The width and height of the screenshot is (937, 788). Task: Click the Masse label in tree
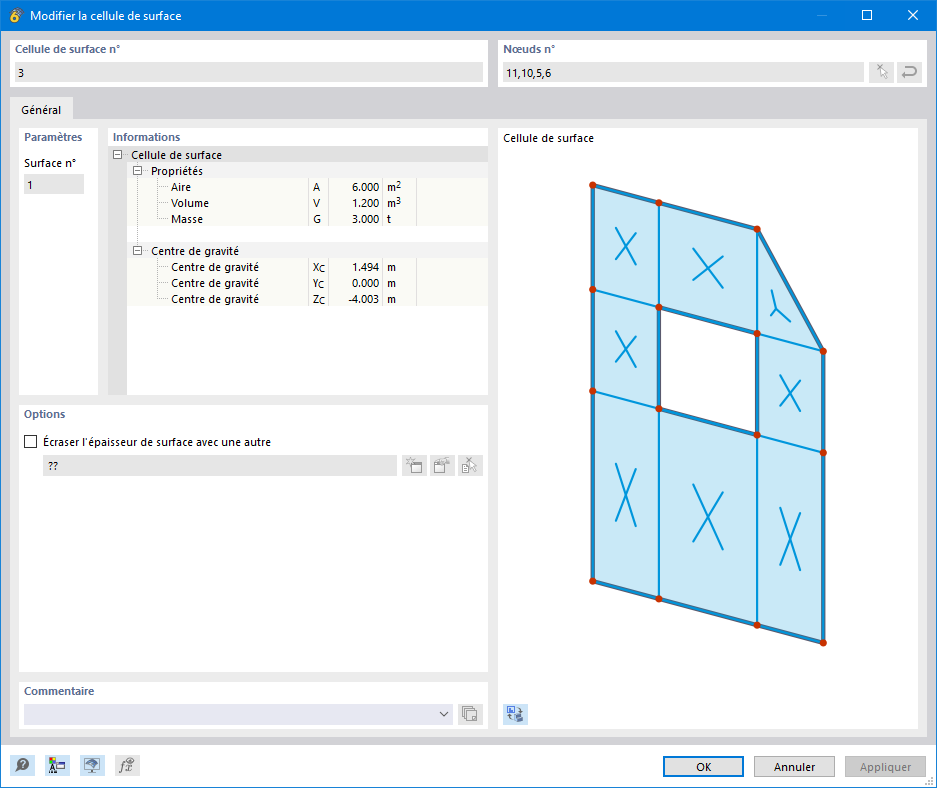[187, 219]
